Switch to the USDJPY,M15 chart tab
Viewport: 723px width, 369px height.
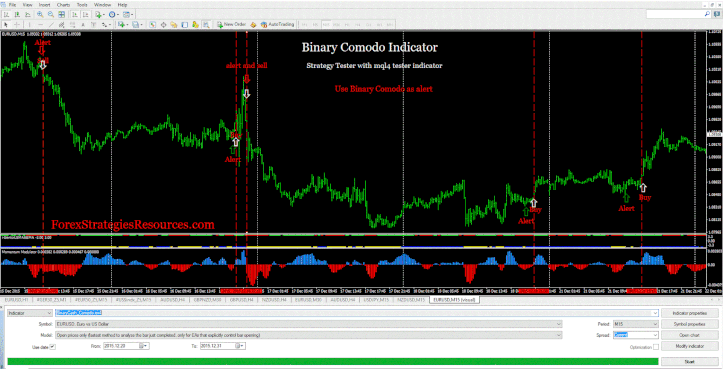[375, 300]
